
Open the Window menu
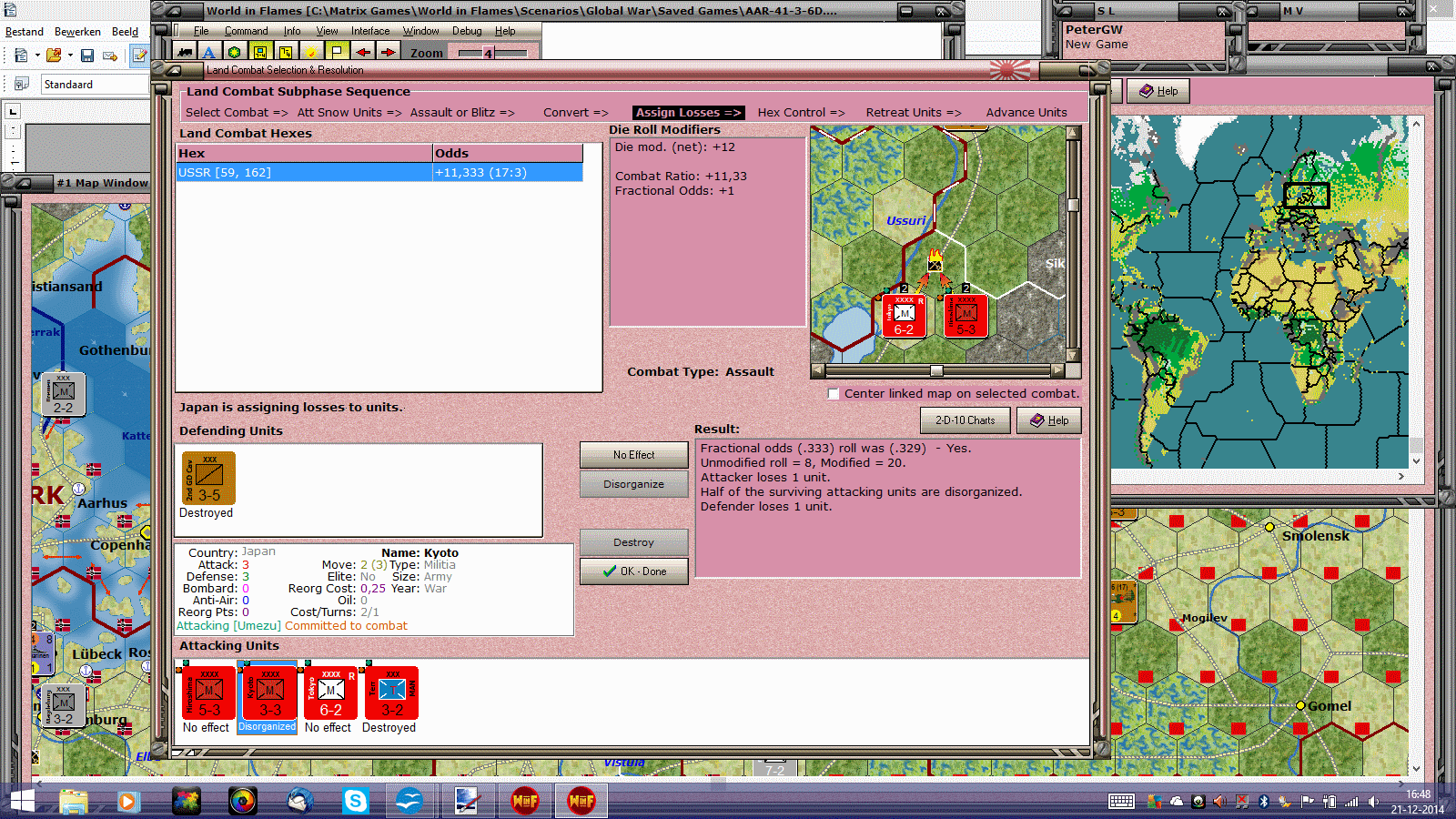point(420,31)
